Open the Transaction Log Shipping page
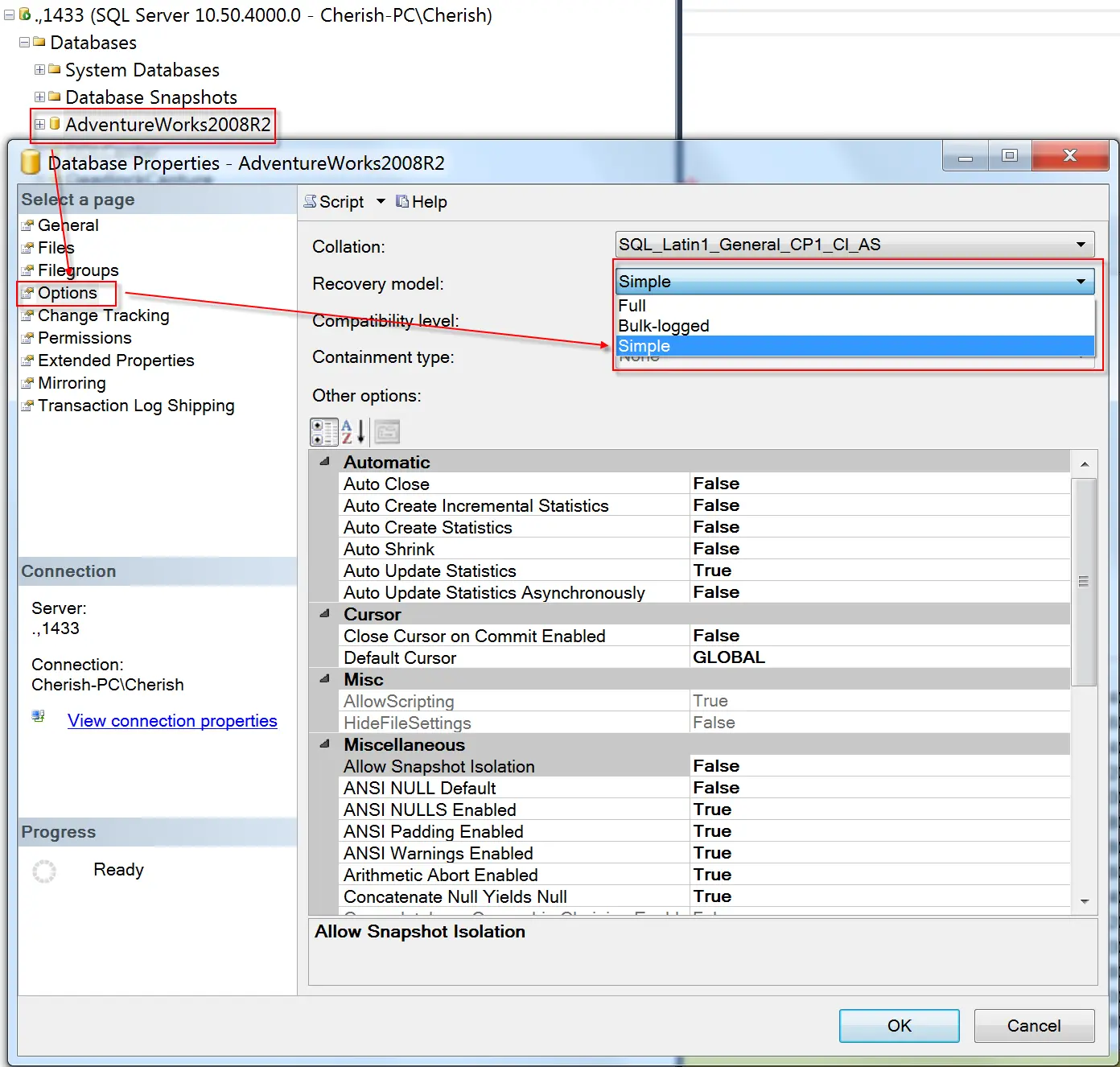The image size is (1120, 1067). 136,406
